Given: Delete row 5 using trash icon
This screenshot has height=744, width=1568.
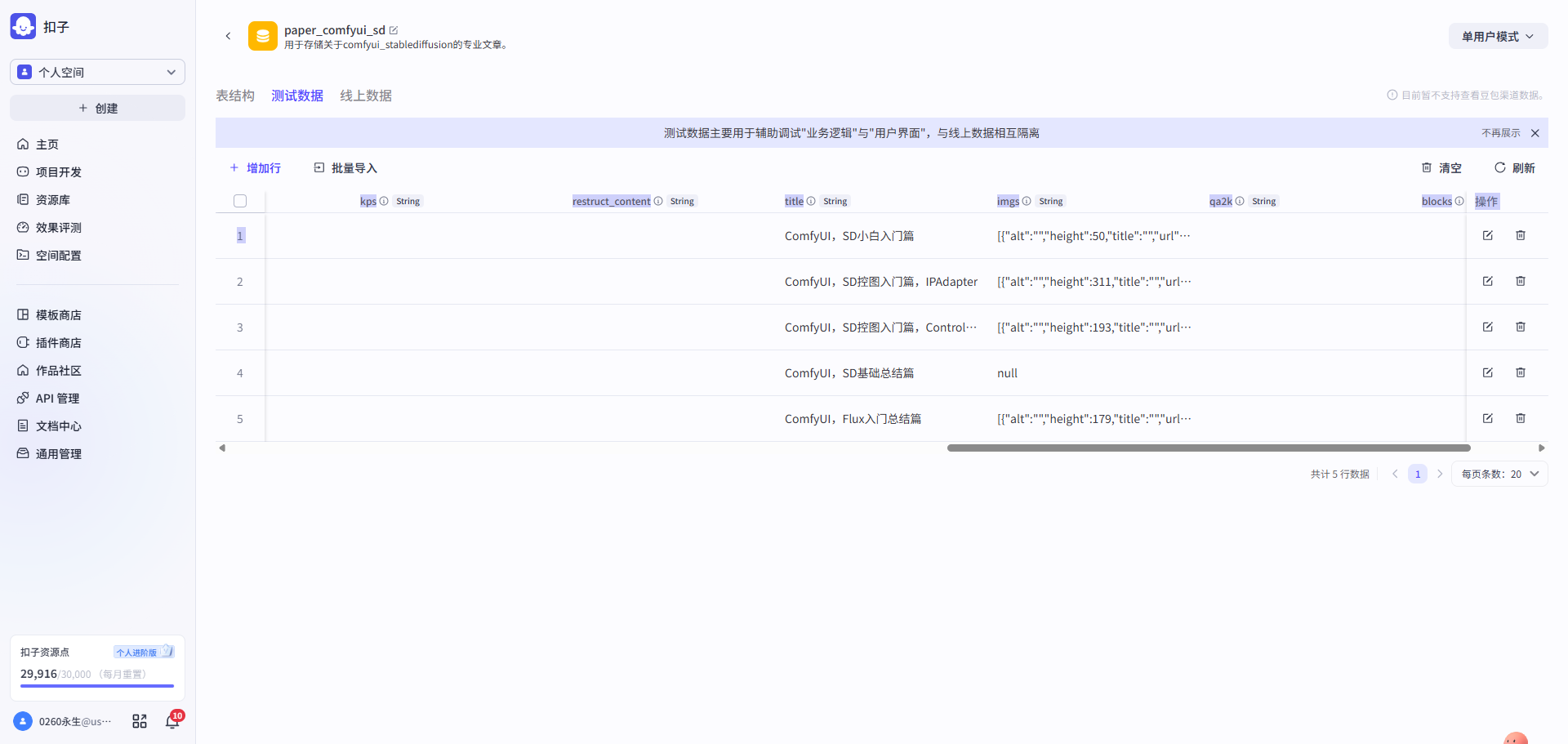Looking at the screenshot, I should [1520, 418].
